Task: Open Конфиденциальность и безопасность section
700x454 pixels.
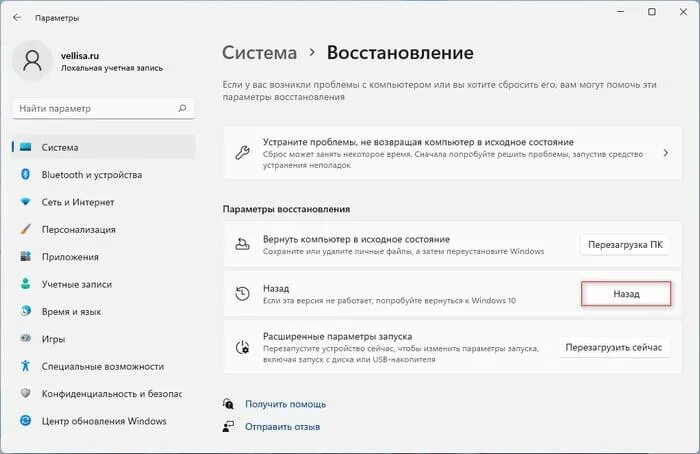Action: (104, 393)
